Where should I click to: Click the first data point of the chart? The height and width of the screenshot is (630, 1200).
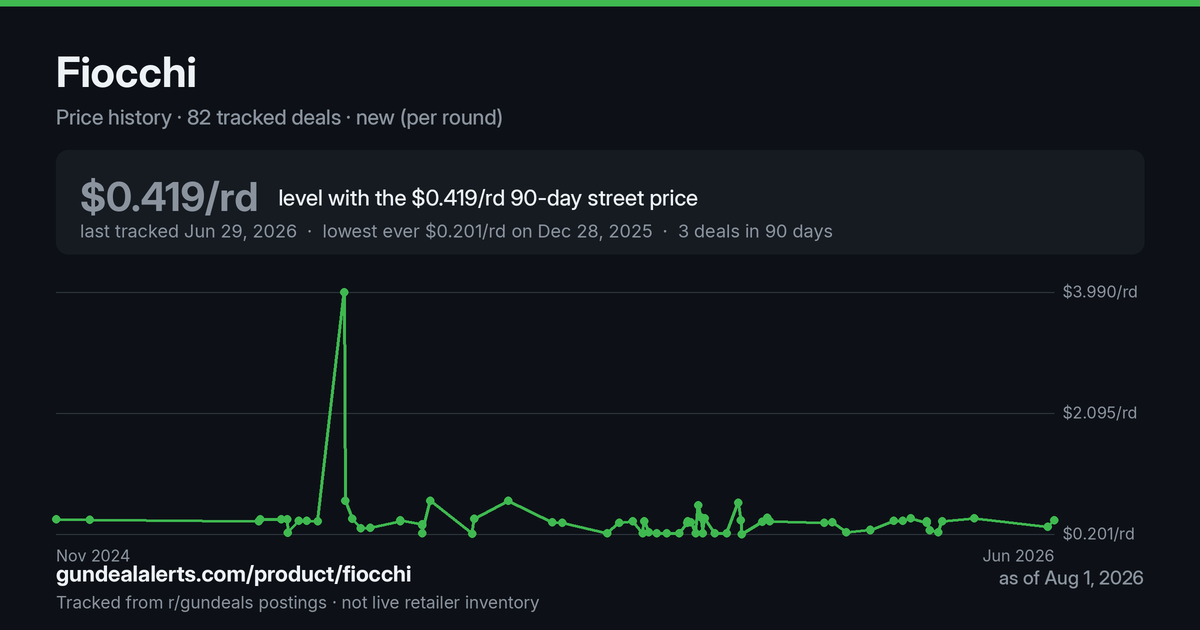56,519
